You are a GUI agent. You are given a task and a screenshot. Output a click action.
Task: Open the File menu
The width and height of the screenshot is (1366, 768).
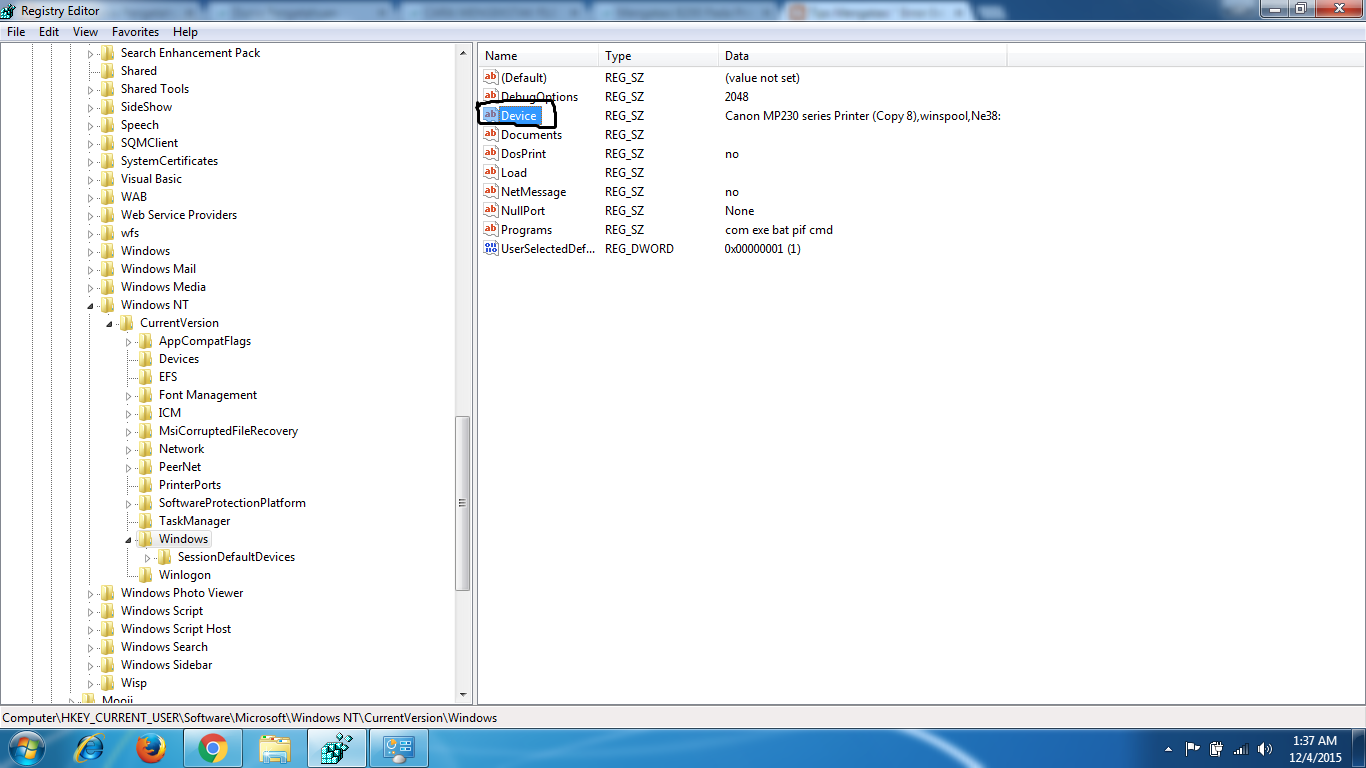pos(16,32)
